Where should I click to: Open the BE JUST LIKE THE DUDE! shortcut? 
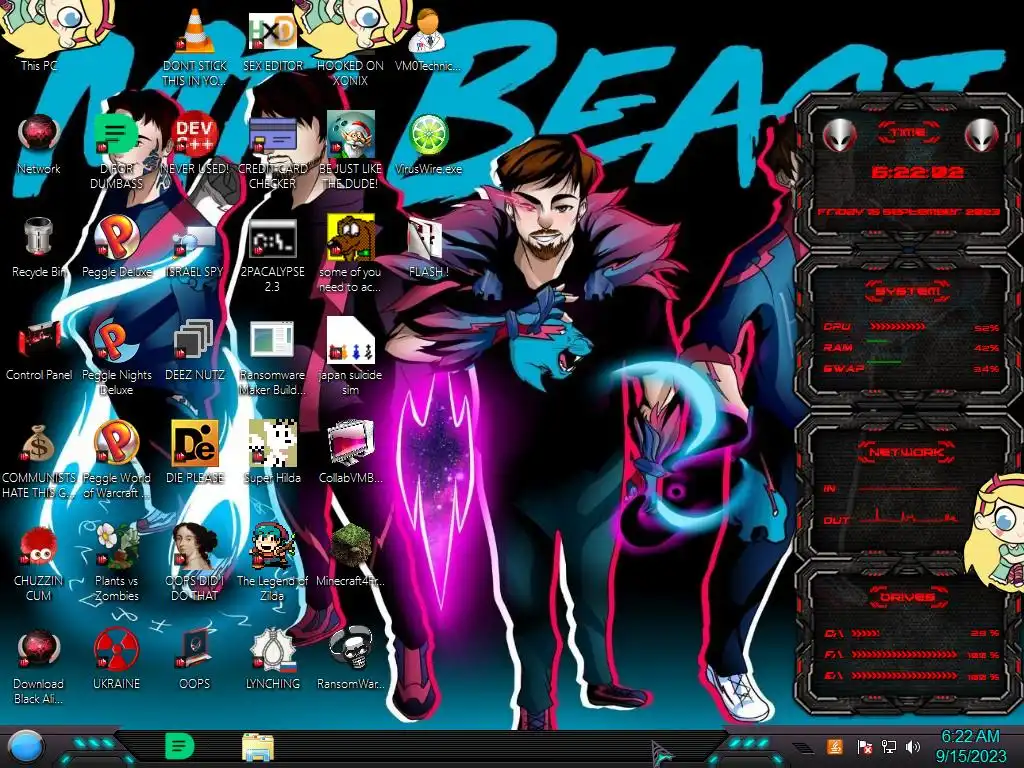[x=350, y=135]
